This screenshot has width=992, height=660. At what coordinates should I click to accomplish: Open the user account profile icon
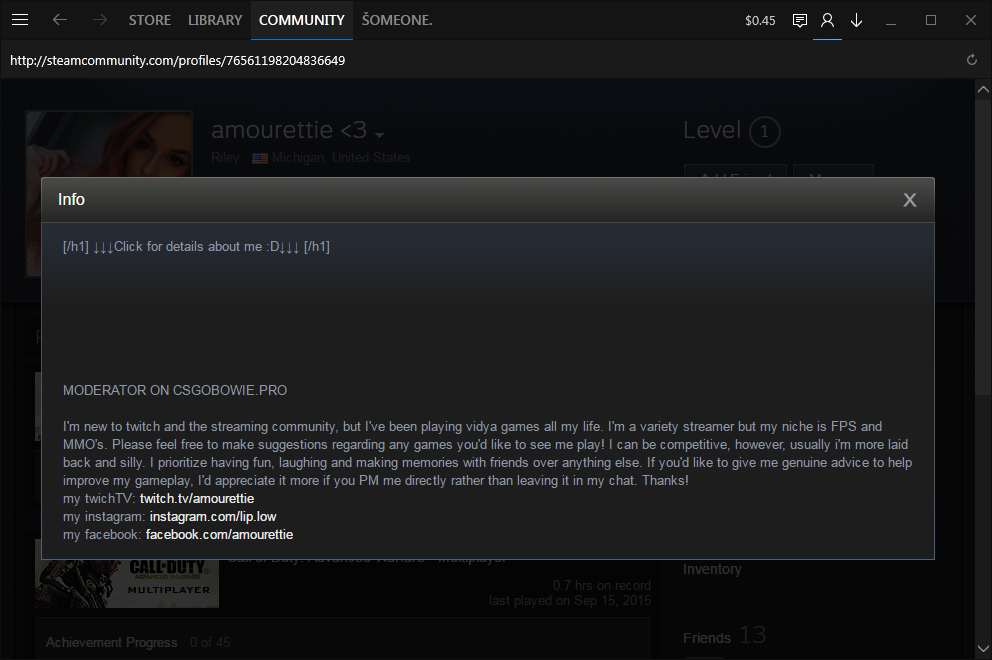[x=827, y=20]
